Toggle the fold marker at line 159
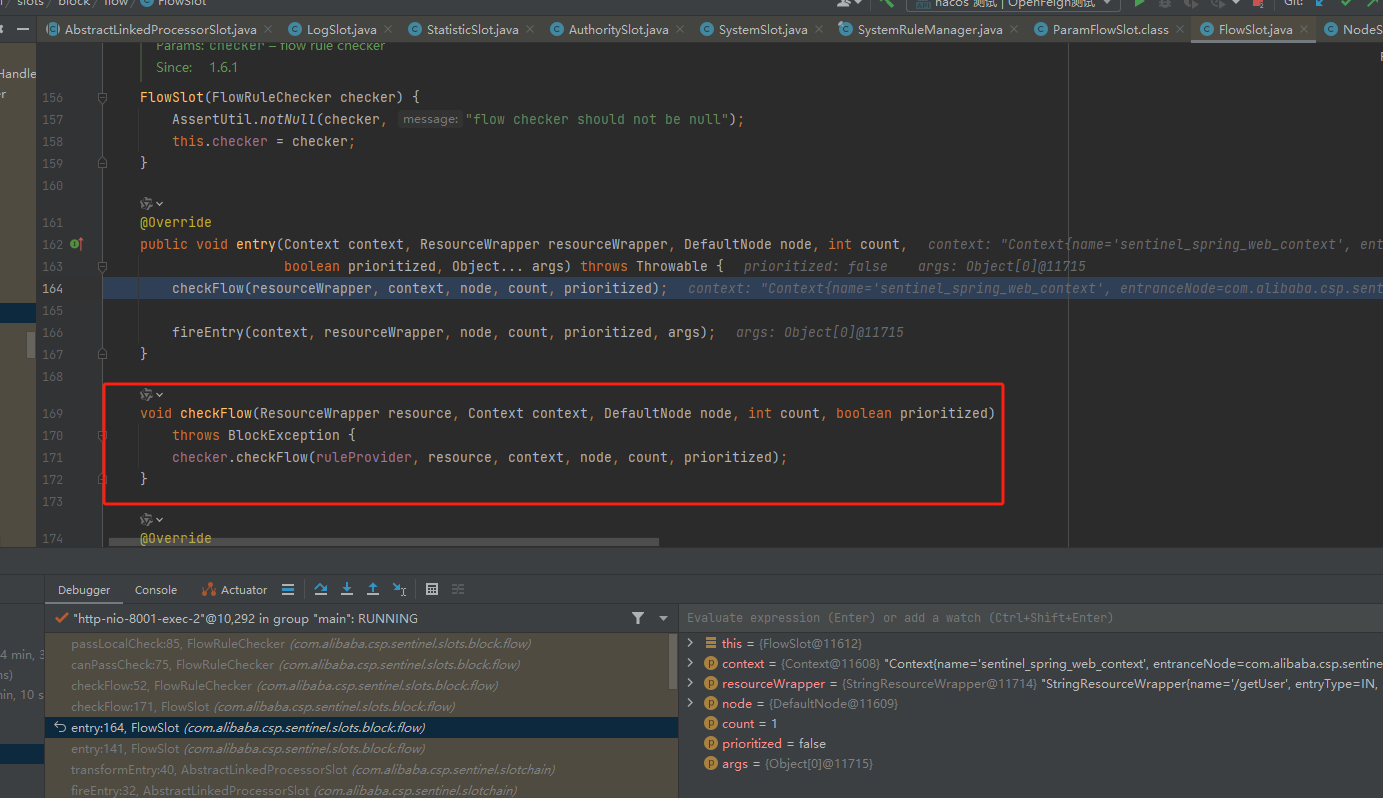 (102, 163)
